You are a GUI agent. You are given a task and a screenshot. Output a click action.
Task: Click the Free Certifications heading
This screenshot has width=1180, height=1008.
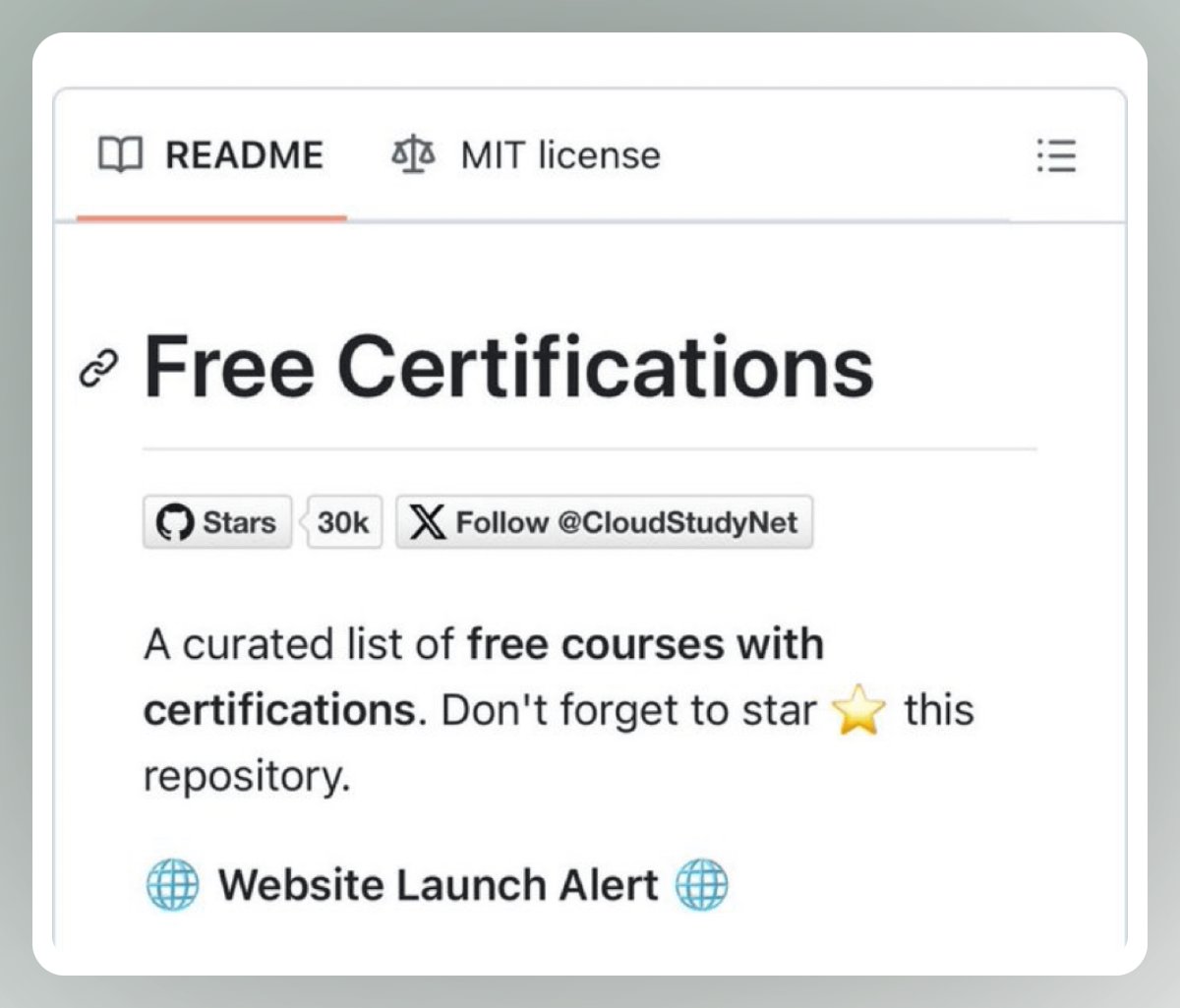(508, 367)
